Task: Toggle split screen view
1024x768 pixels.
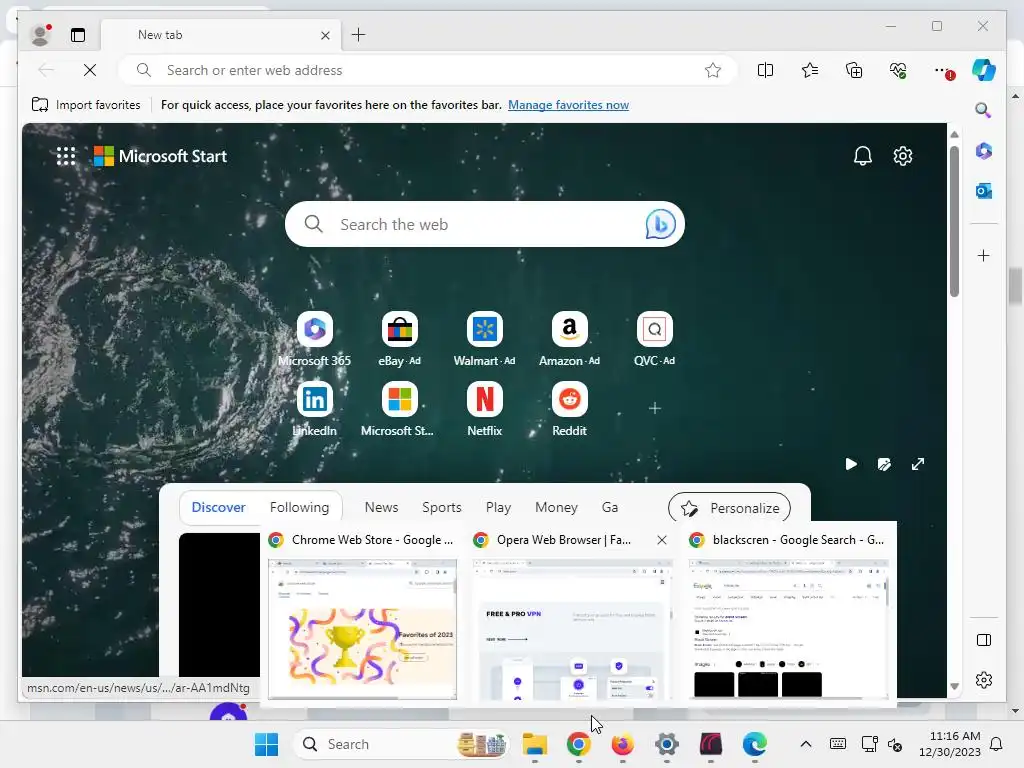Action: click(x=765, y=70)
